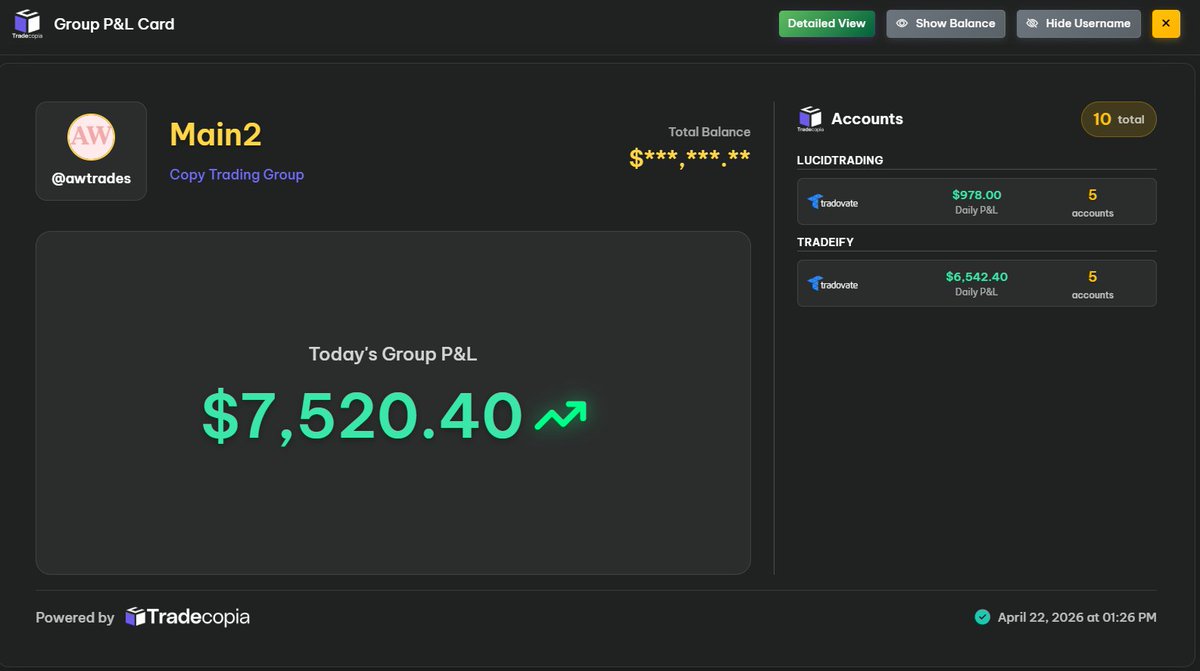1200x671 pixels.
Task: Click the masked Total Balance value
Action: pyautogui.click(x=690, y=158)
